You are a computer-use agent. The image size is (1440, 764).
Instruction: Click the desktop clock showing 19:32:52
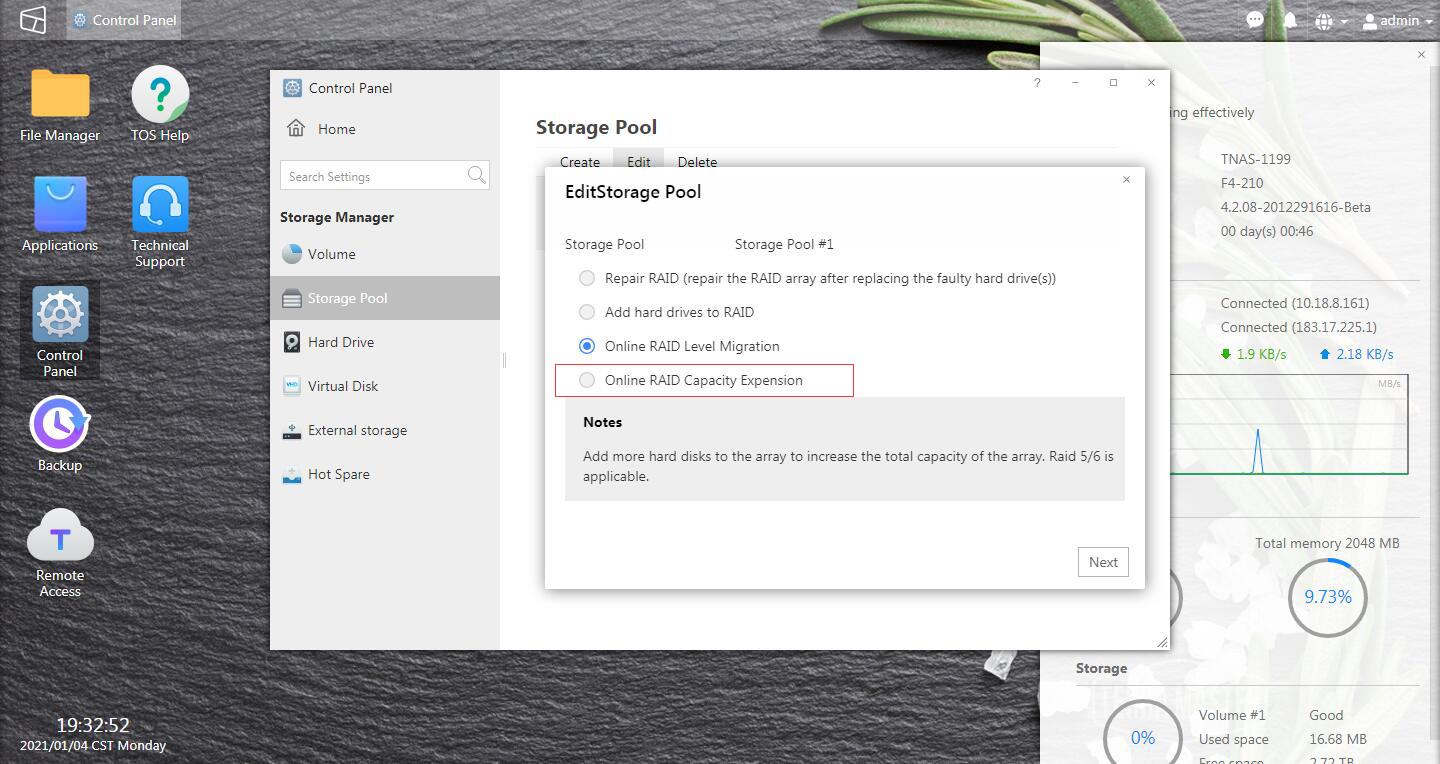pyautogui.click(x=93, y=725)
